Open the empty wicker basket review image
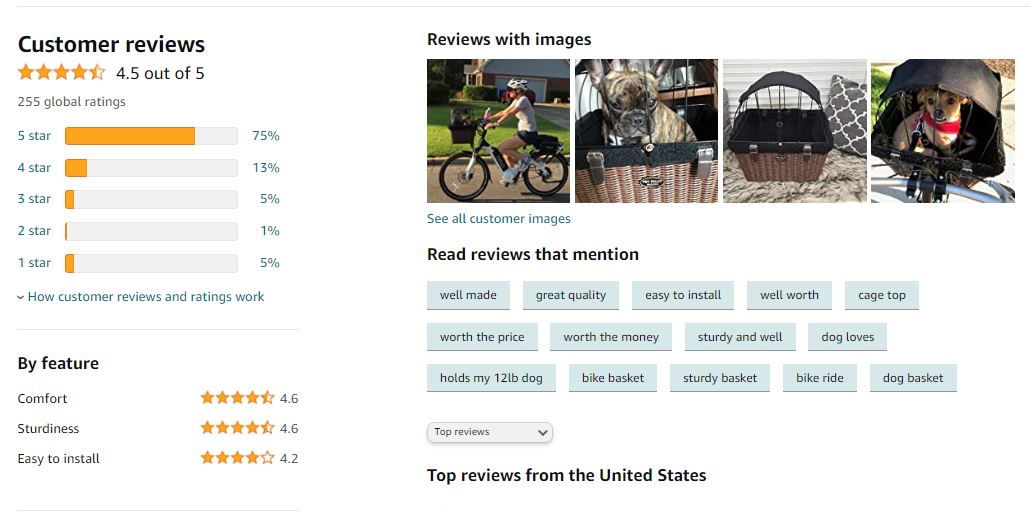The image size is (1030, 522). pyautogui.click(x=794, y=131)
